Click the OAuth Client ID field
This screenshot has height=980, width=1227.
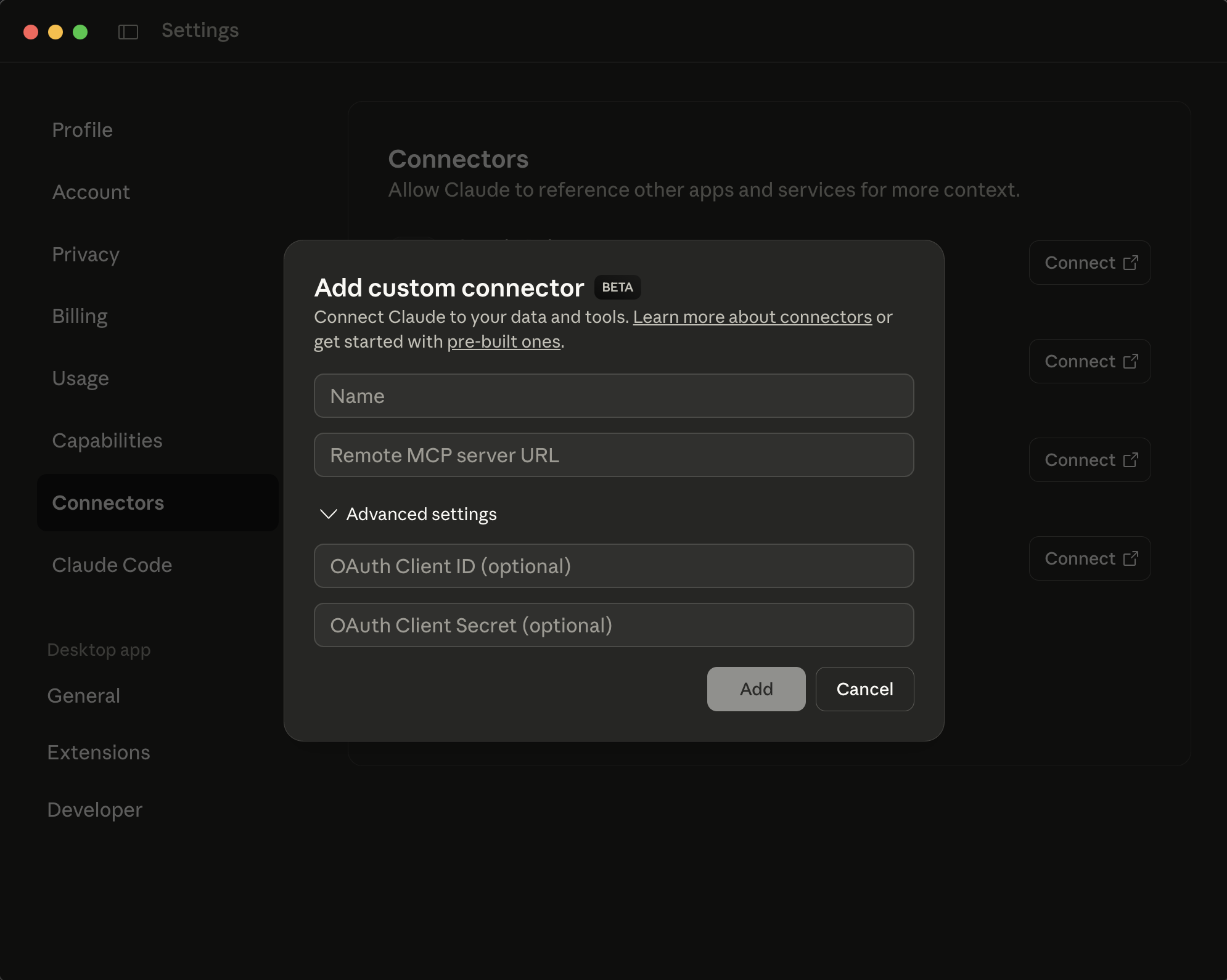(x=613, y=566)
